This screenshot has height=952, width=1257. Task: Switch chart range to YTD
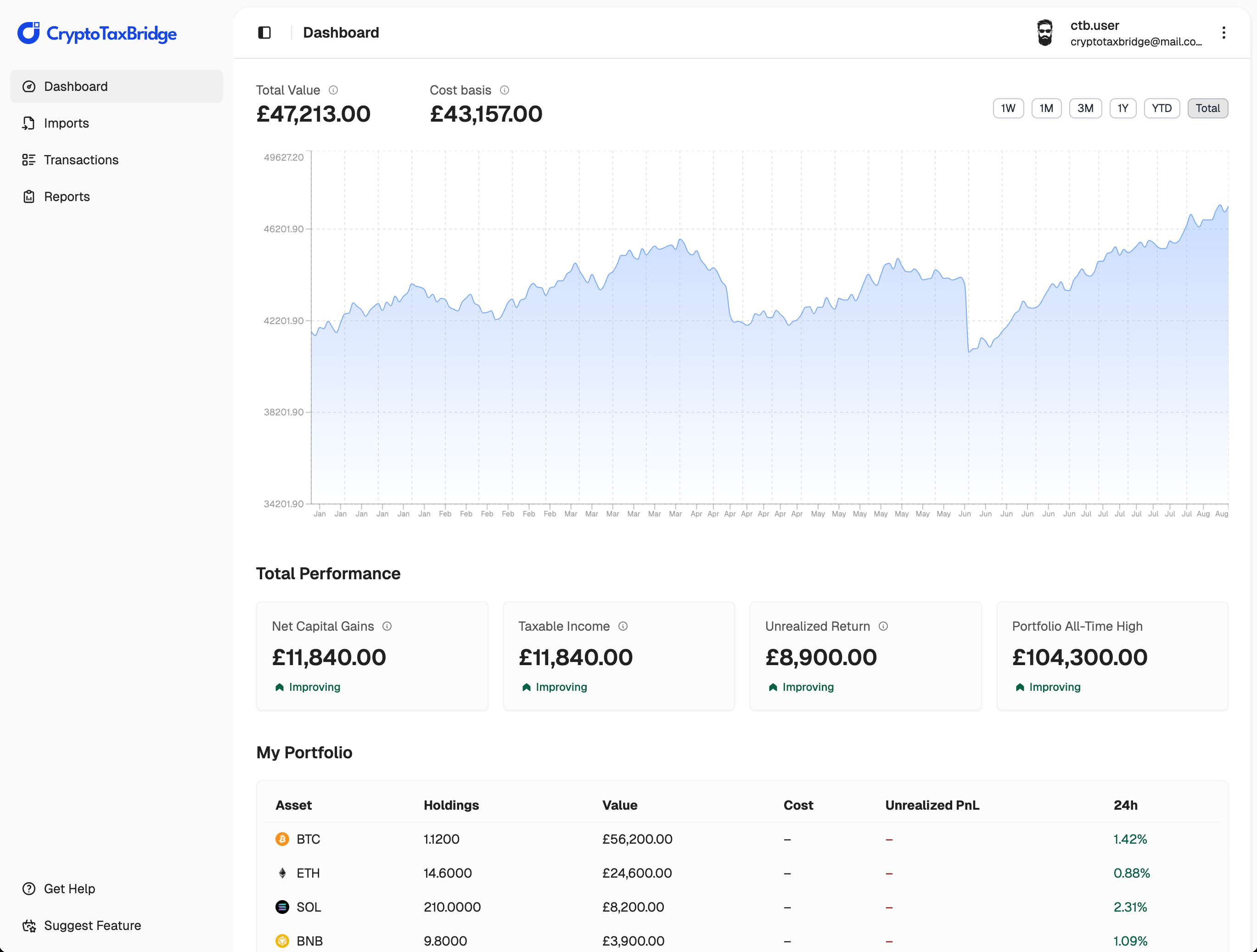(x=1162, y=108)
